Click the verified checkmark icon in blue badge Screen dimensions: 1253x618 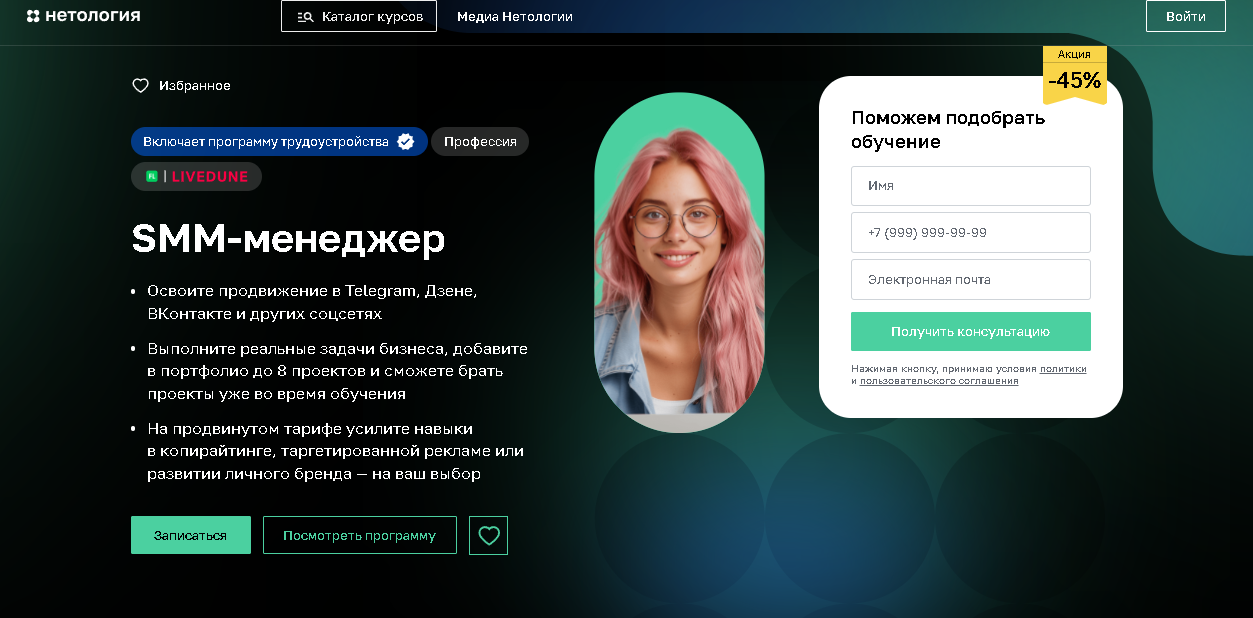(406, 142)
